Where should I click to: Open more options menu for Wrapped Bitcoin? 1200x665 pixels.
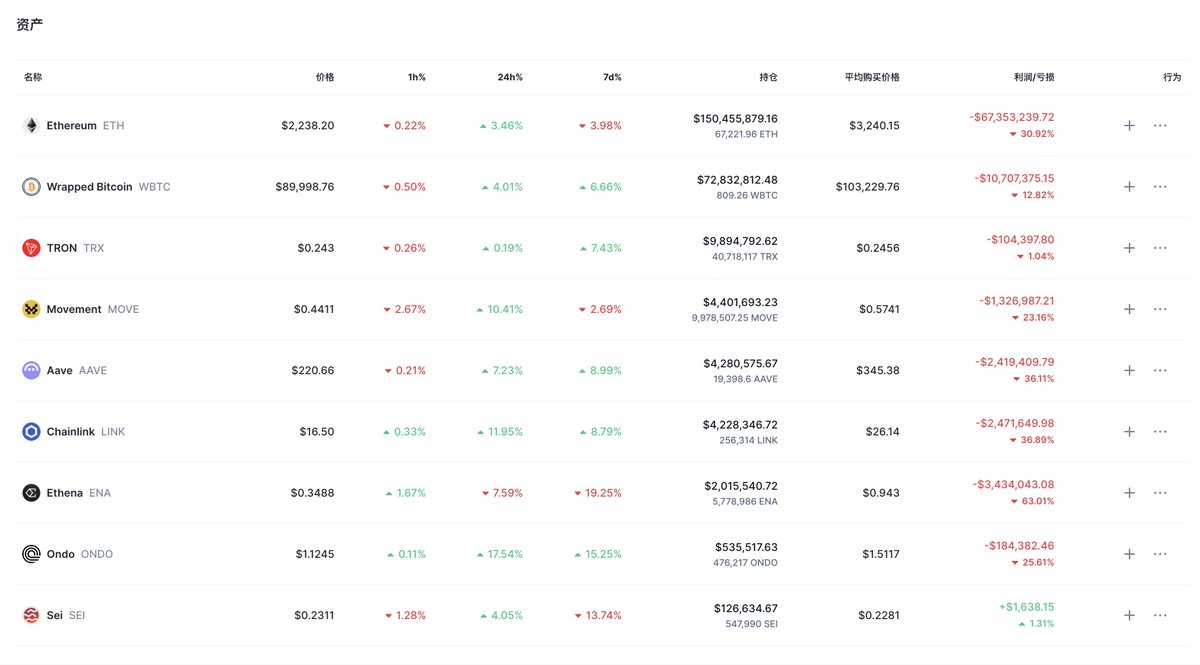point(1160,187)
